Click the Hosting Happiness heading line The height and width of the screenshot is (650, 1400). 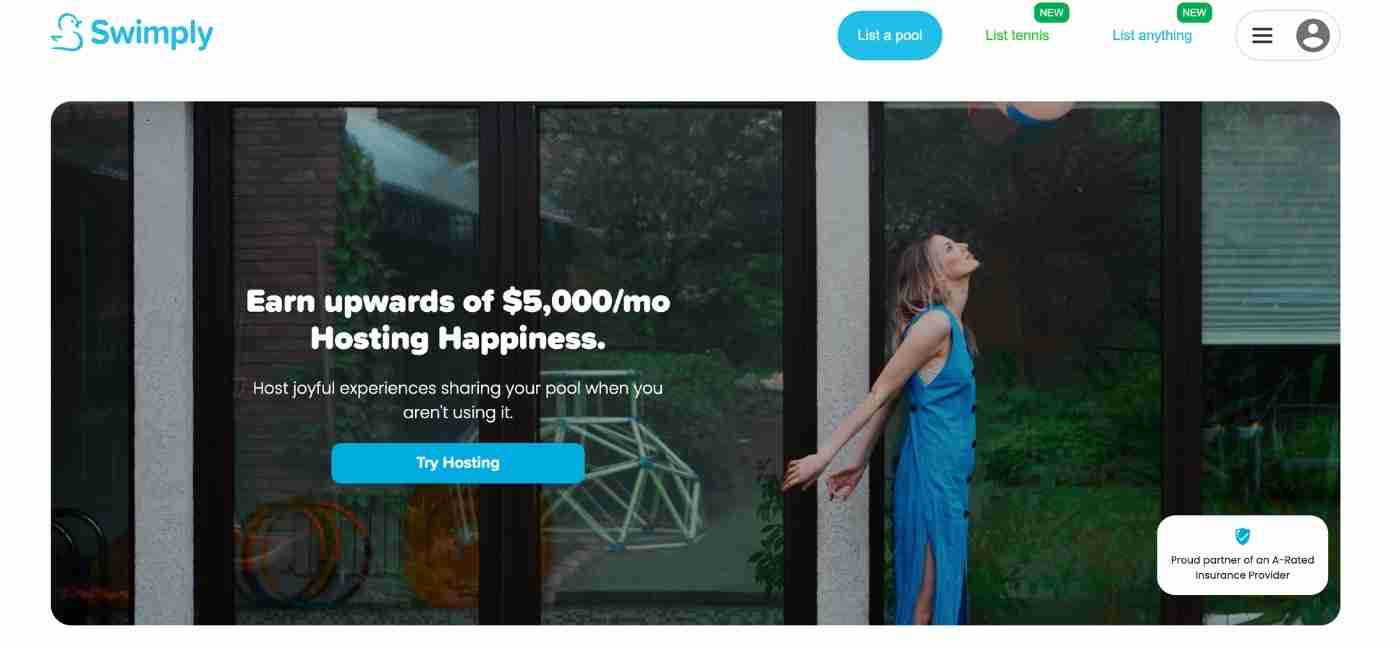click(458, 339)
